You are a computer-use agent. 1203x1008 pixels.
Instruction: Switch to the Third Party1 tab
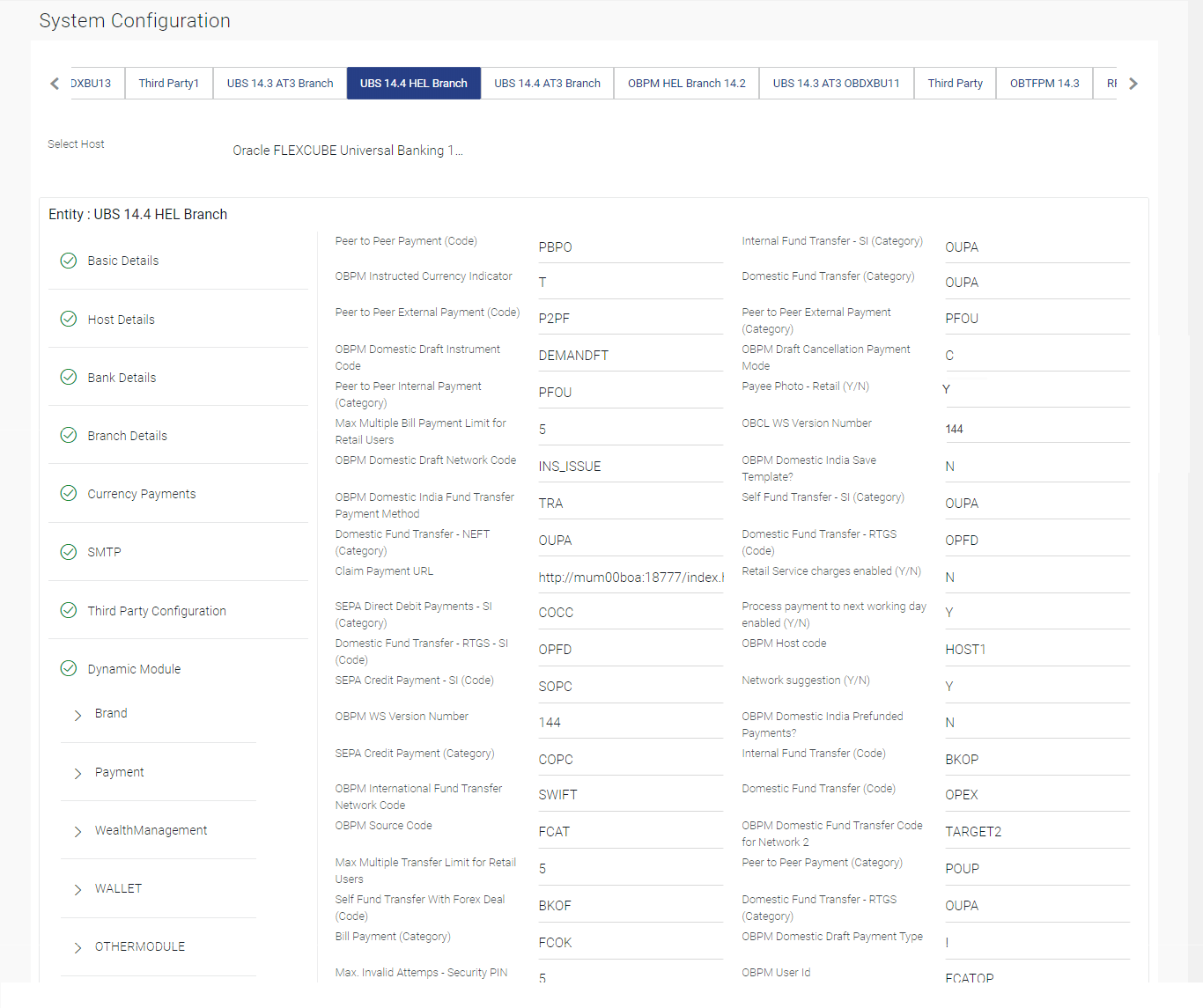tap(169, 84)
